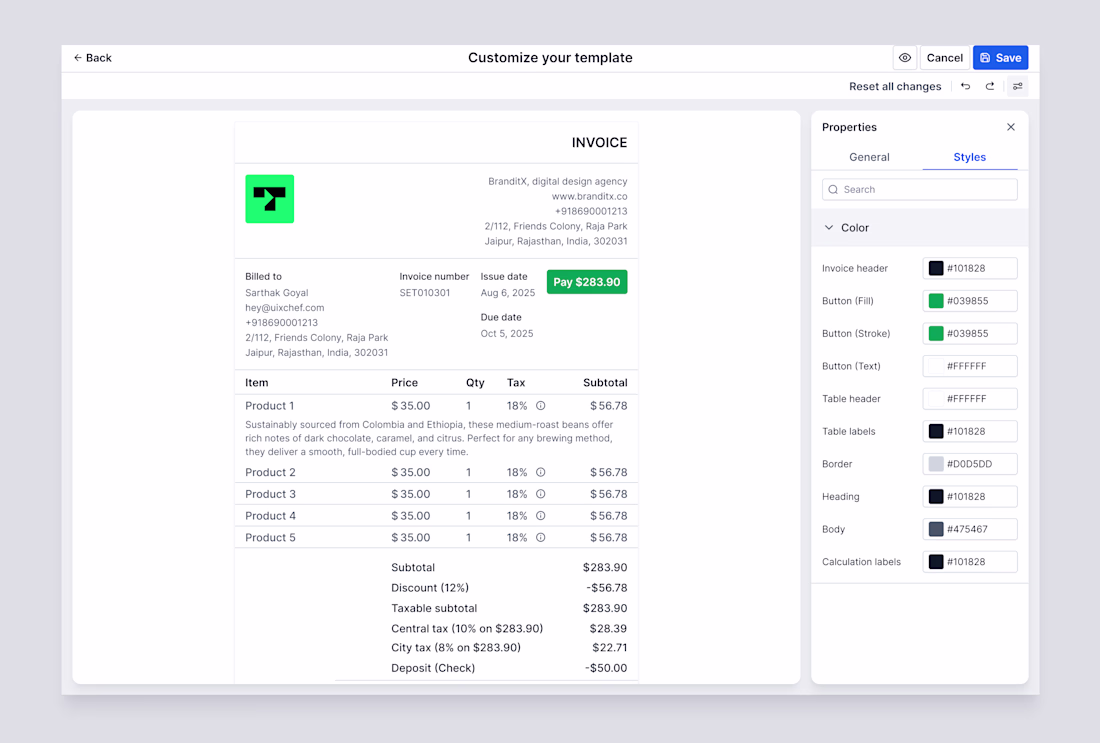Open Heading color swatch
1100x743 pixels.
pos(936,497)
